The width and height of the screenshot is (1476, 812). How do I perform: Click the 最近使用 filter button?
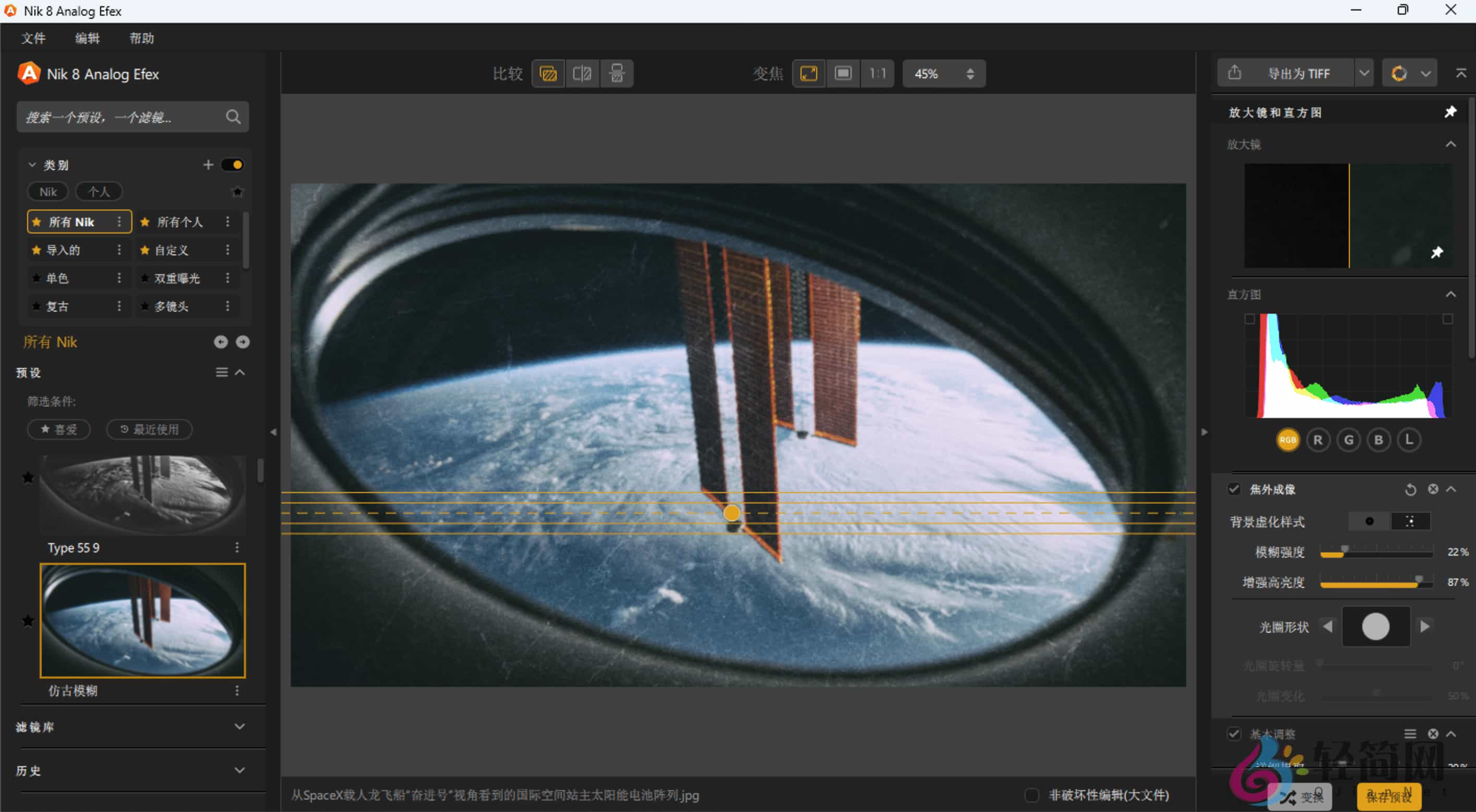coord(150,429)
